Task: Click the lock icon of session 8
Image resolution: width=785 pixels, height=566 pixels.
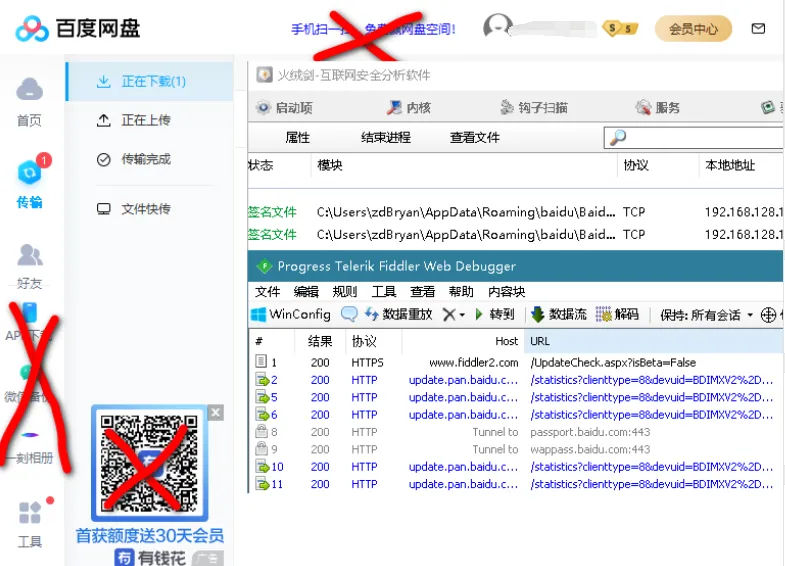Action: pos(261,431)
